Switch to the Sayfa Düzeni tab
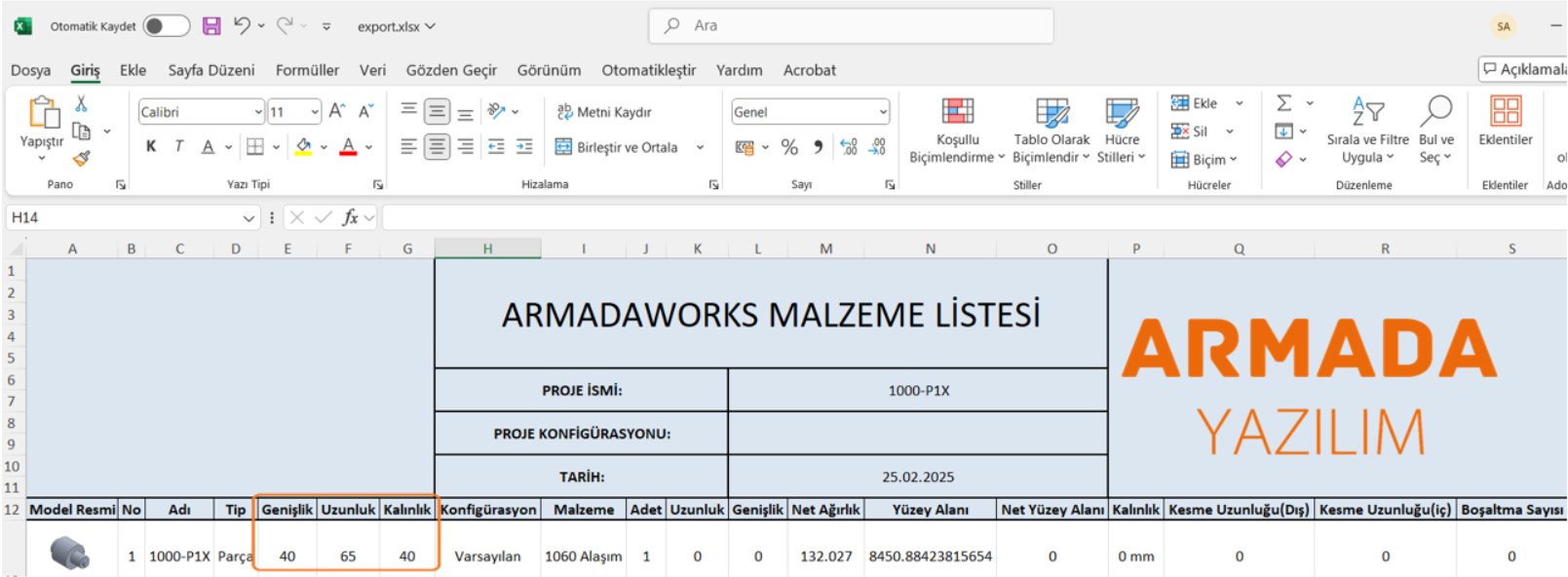This screenshot has height=577, width=1568. [211, 70]
